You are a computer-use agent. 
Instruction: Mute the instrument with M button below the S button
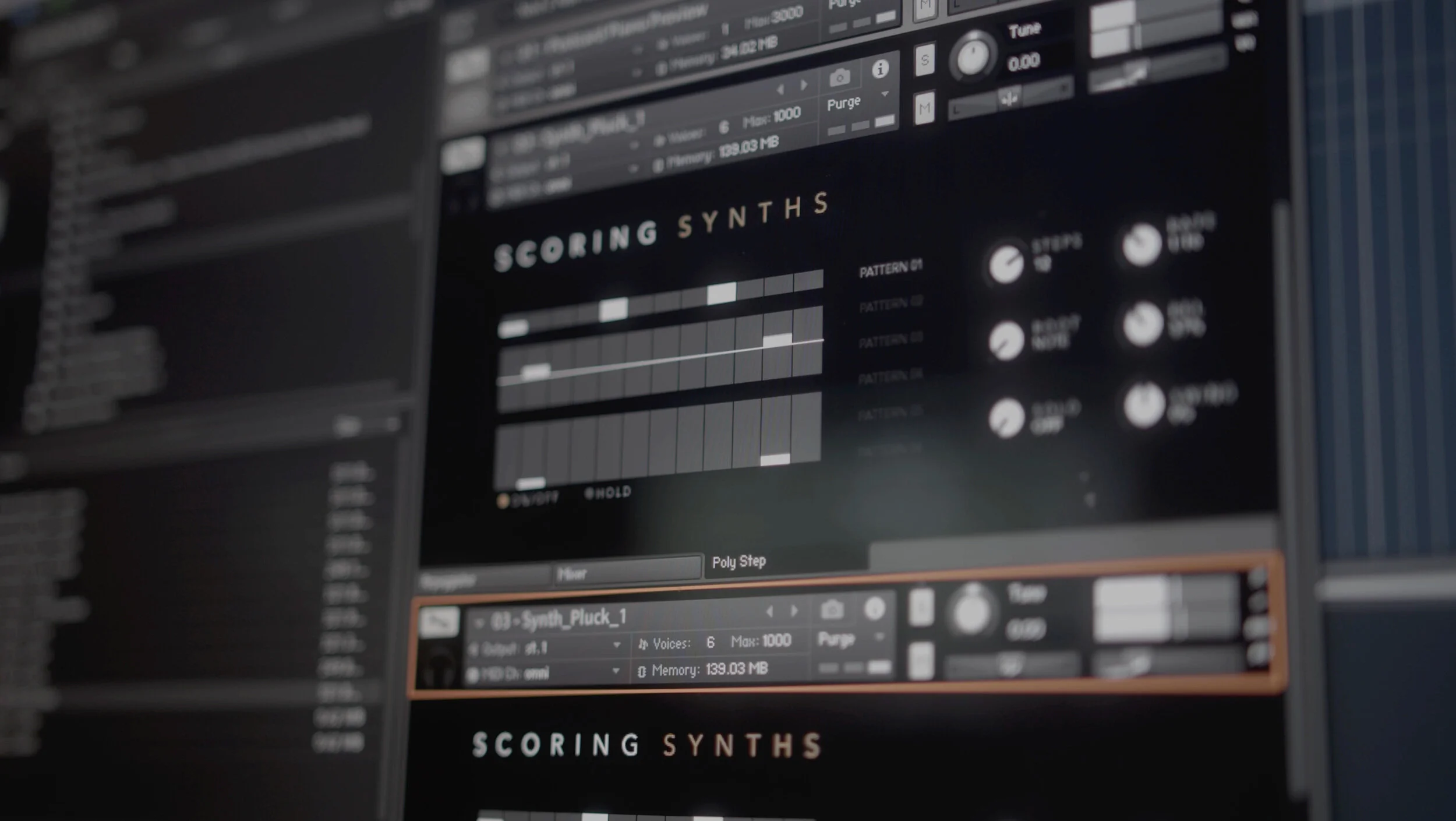pos(924,108)
